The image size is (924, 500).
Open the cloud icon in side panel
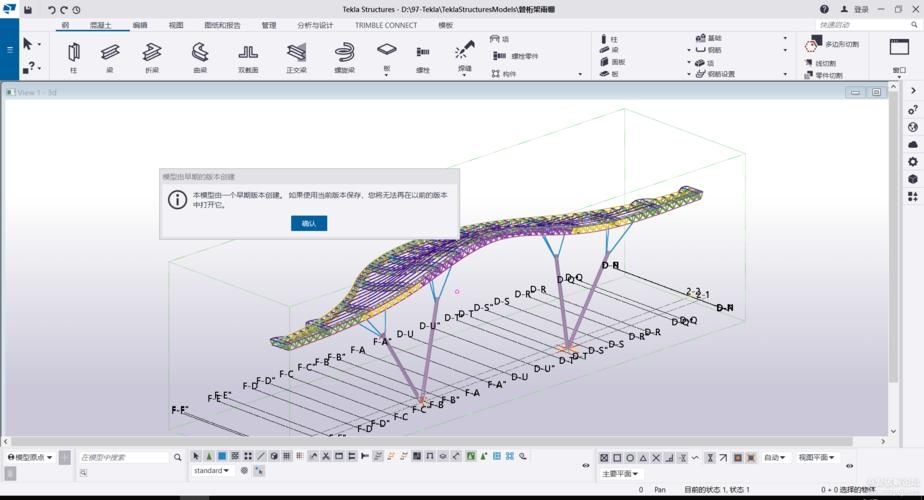click(x=912, y=145)
